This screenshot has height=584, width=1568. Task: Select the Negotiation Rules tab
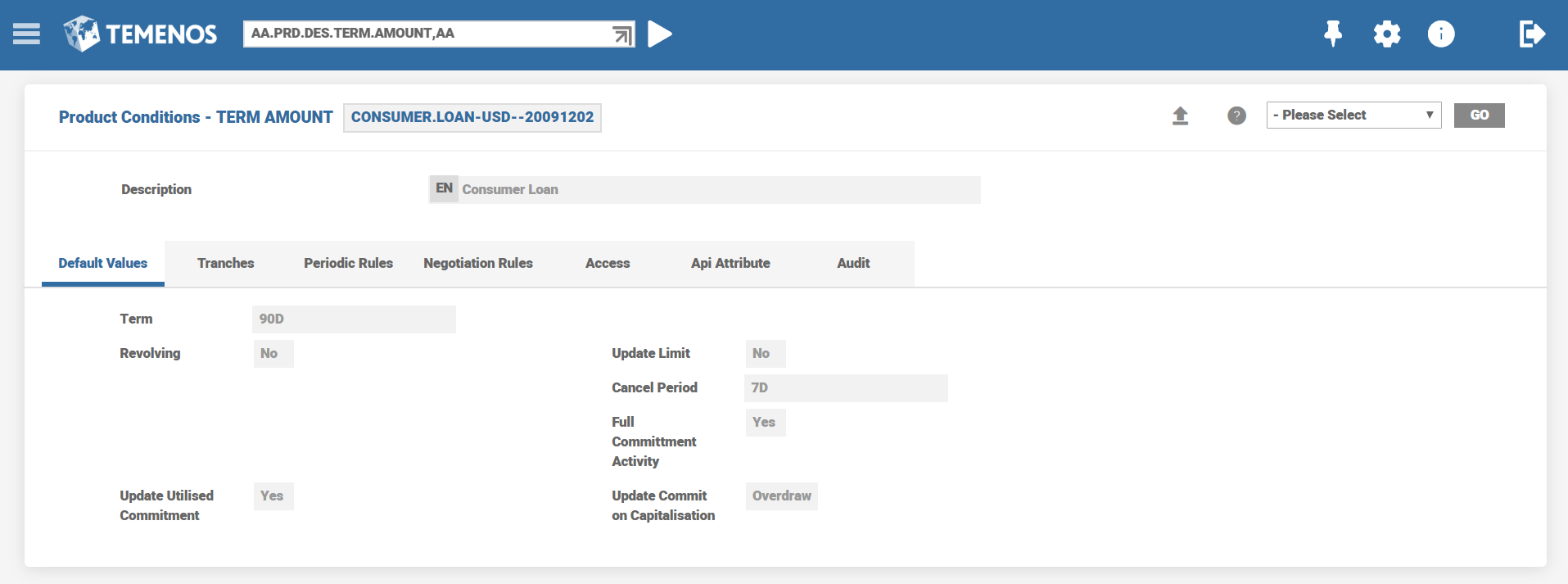coord(477,263)
